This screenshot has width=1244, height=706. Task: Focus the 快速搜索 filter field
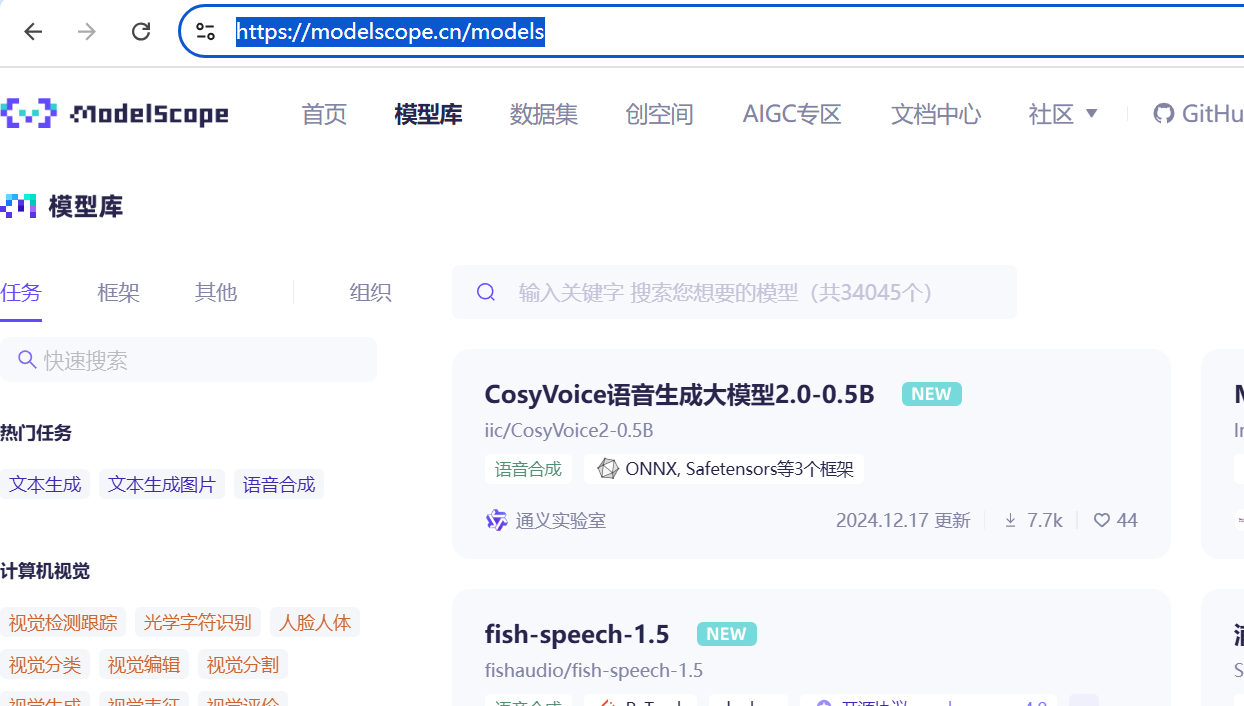pos(188,360)
